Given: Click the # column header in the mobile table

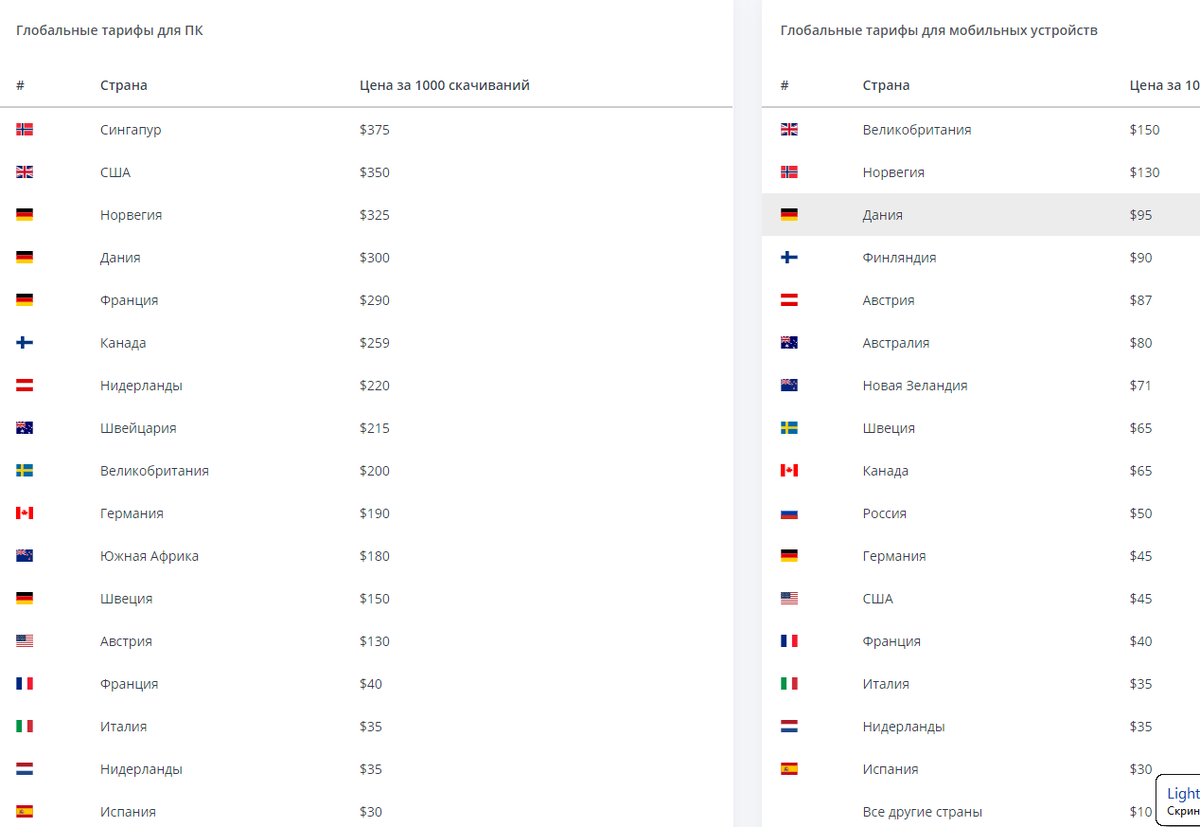Looking at the screenshot, I should click(784, 86).
